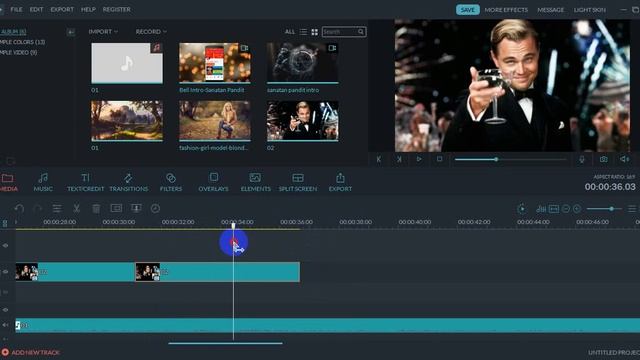Open the EDIT menu
Screen dimensions: 640x360
(x=36, y=9)
